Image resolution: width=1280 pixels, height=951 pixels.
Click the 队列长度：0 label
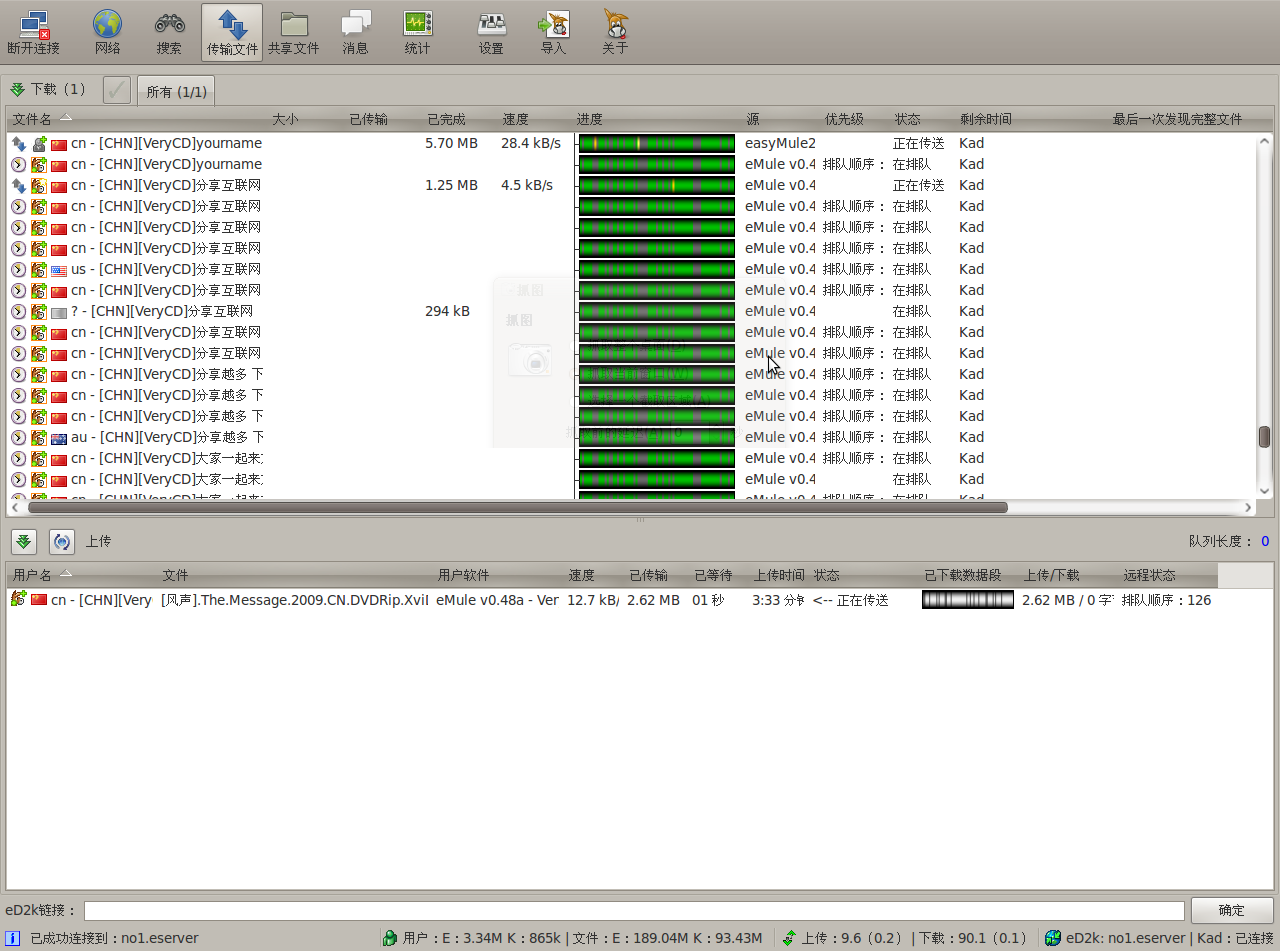point(1229,541)
